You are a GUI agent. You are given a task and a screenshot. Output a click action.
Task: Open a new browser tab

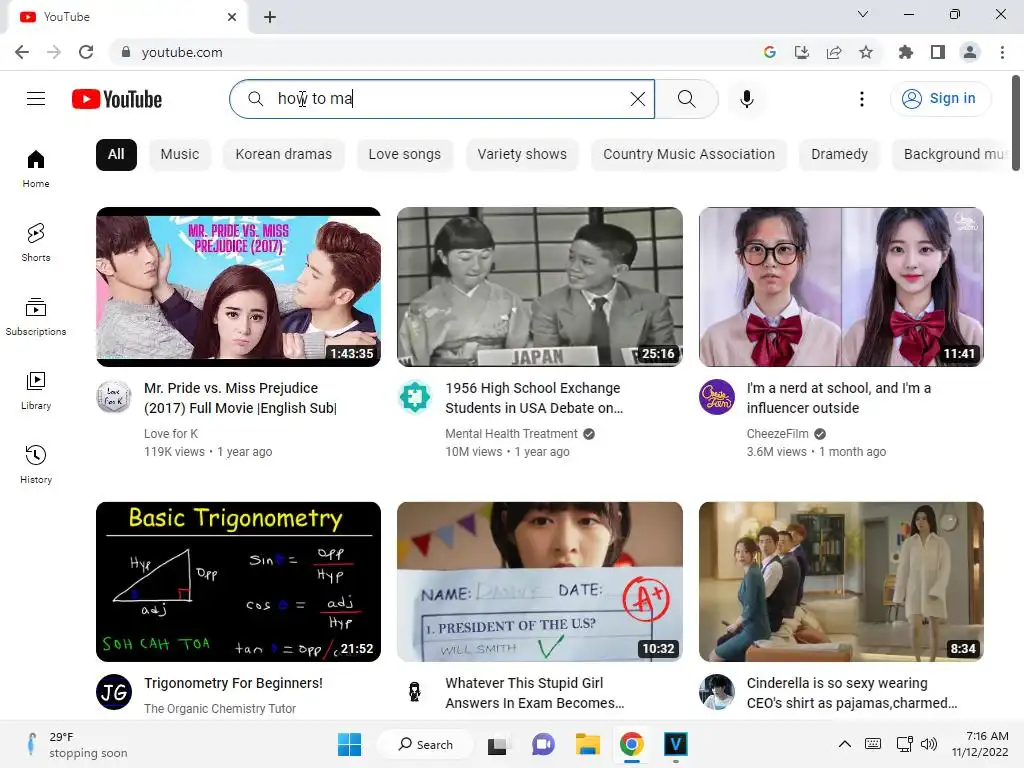(x=270, y=17)
